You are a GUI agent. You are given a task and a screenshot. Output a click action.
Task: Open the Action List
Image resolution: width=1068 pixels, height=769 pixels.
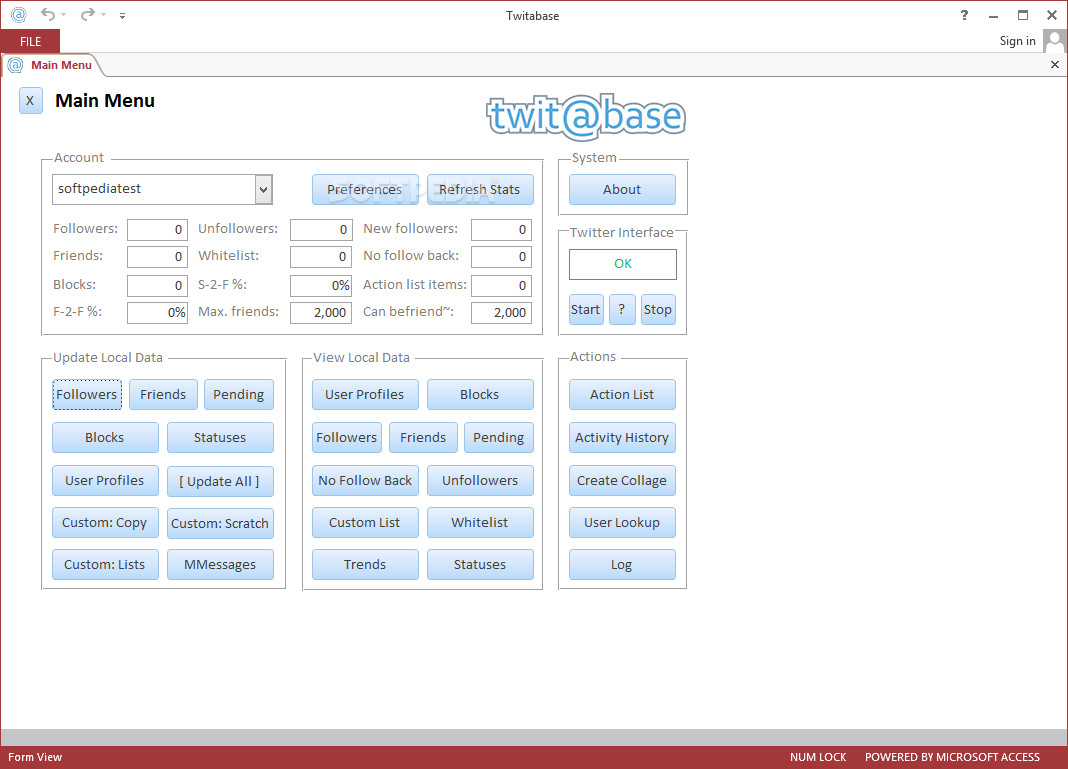pyautogui.click(x=622, y=395)
